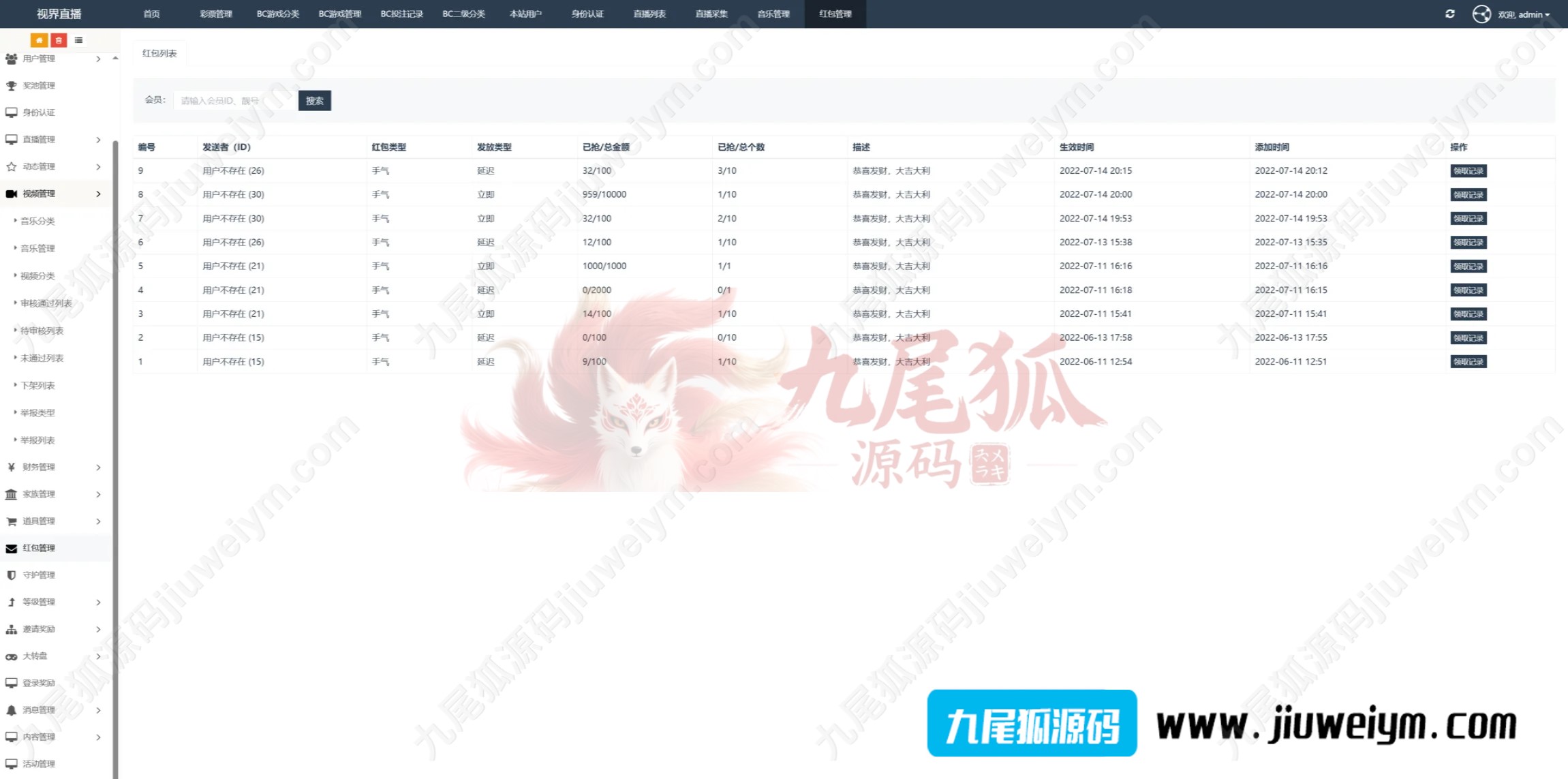Click the red trash icon button
The width and height of the screenshot is (1568, 779).
[x=59, y=40]
